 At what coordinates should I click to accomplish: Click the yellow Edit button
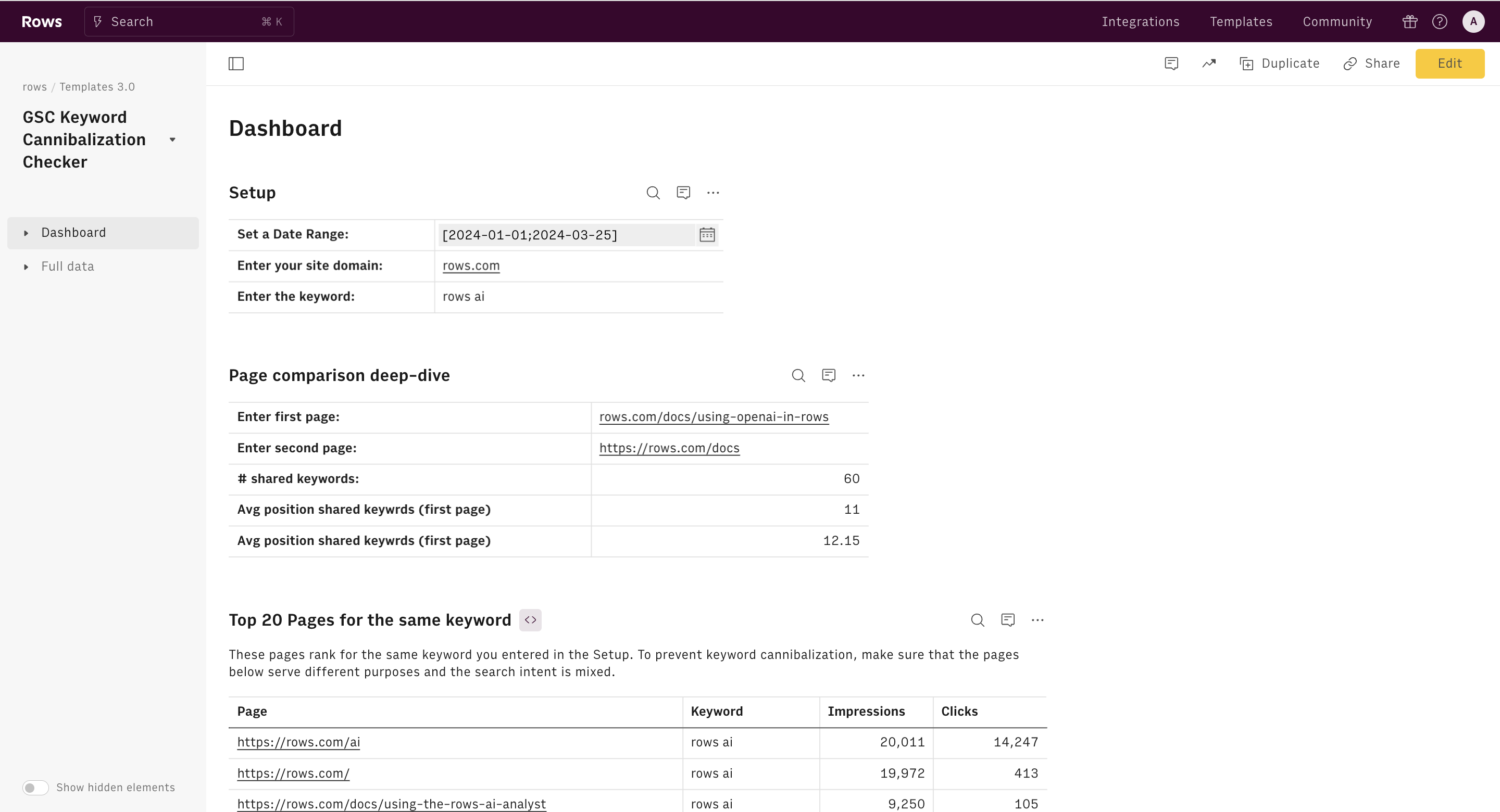coord(1450,64)
